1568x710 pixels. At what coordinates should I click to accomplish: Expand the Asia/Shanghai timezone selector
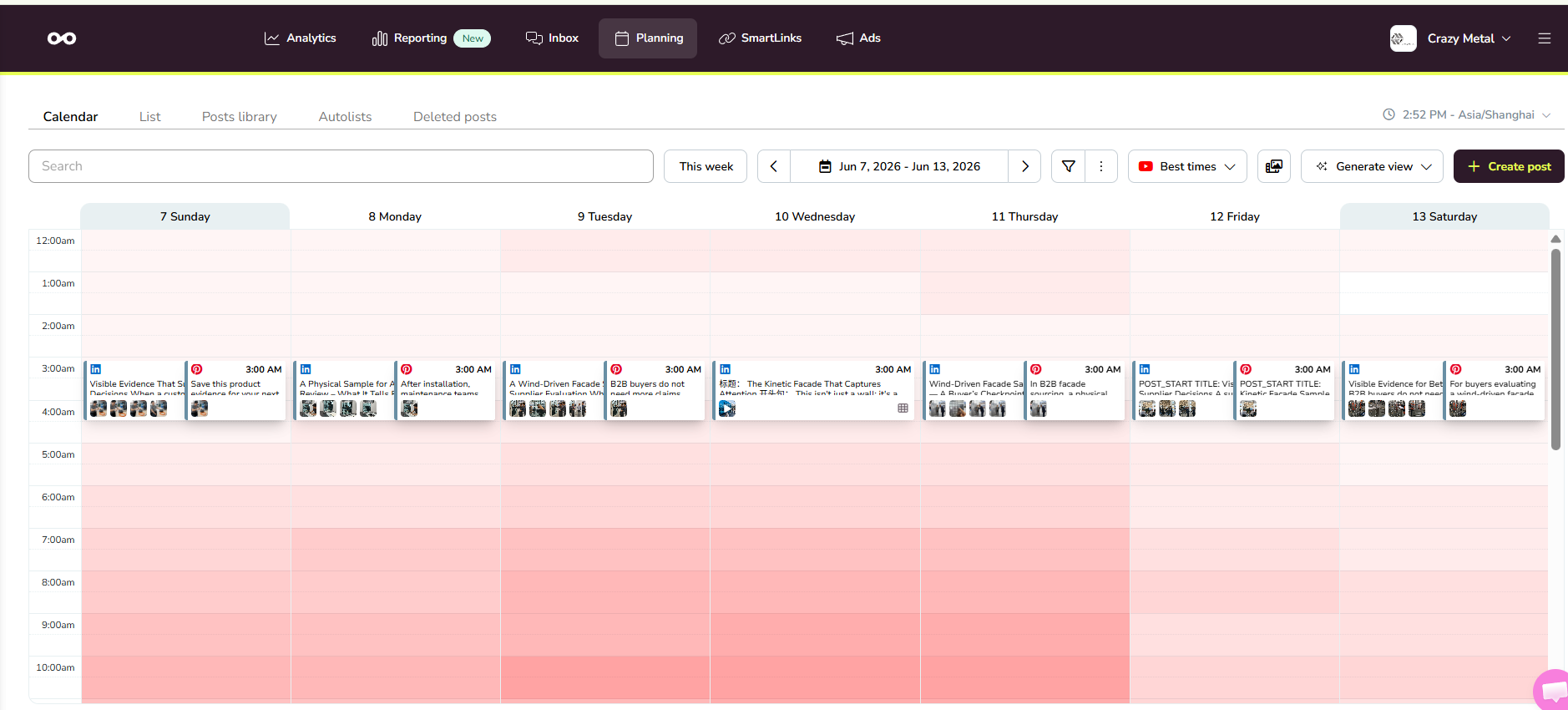pyautogui.click(x=1467, y=115)
